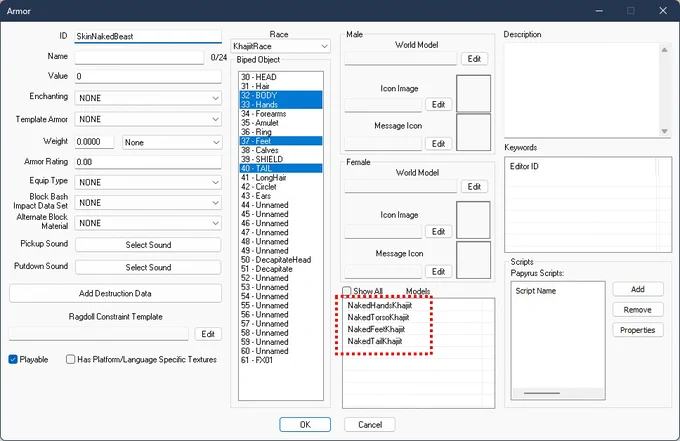Click Add Destruction Data button
This screenshot has height=441, width=680.
click(x=115, y=293)
